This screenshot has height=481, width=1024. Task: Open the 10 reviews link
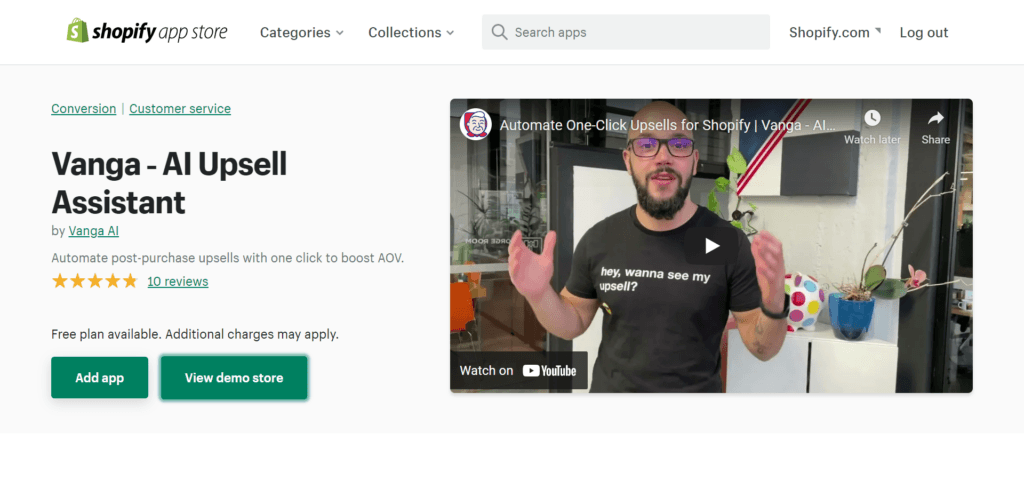(x=178, y=281)
